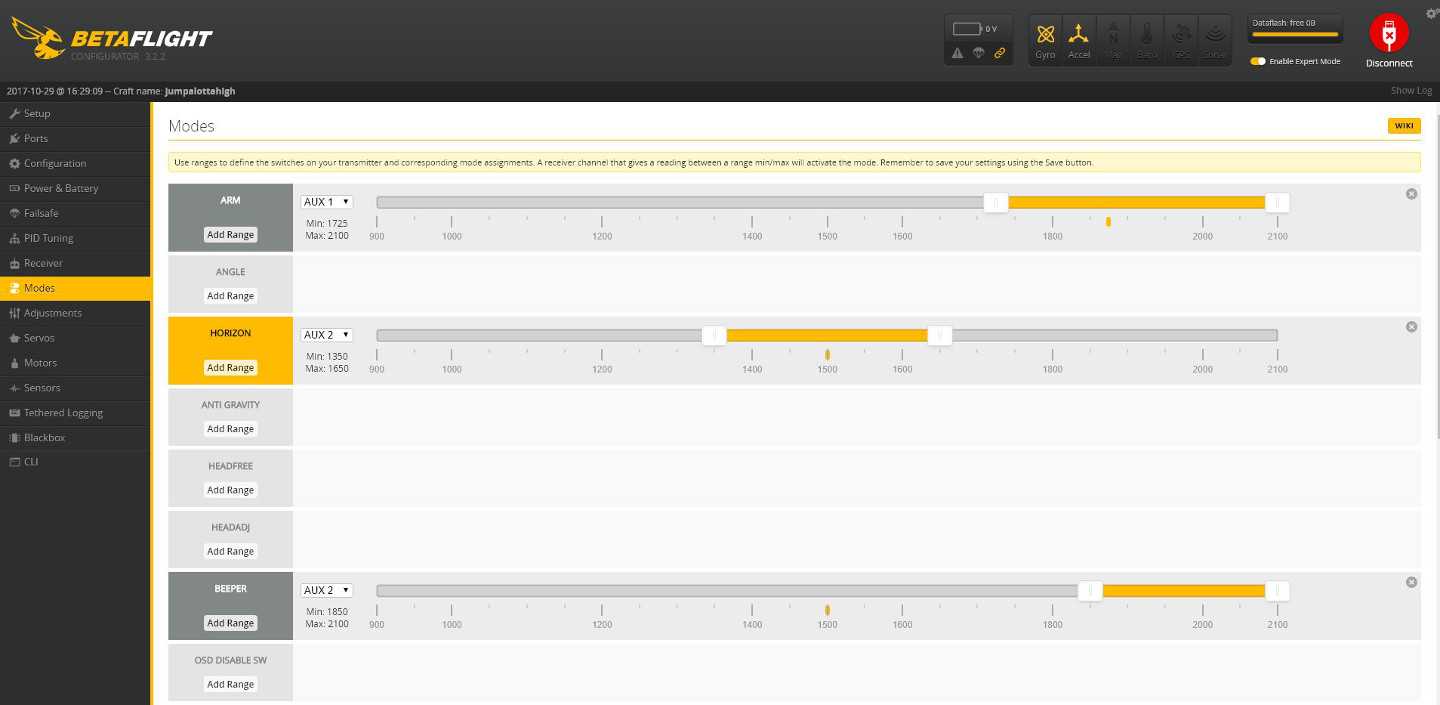Open the Motors tab

[x=76, y=363]
